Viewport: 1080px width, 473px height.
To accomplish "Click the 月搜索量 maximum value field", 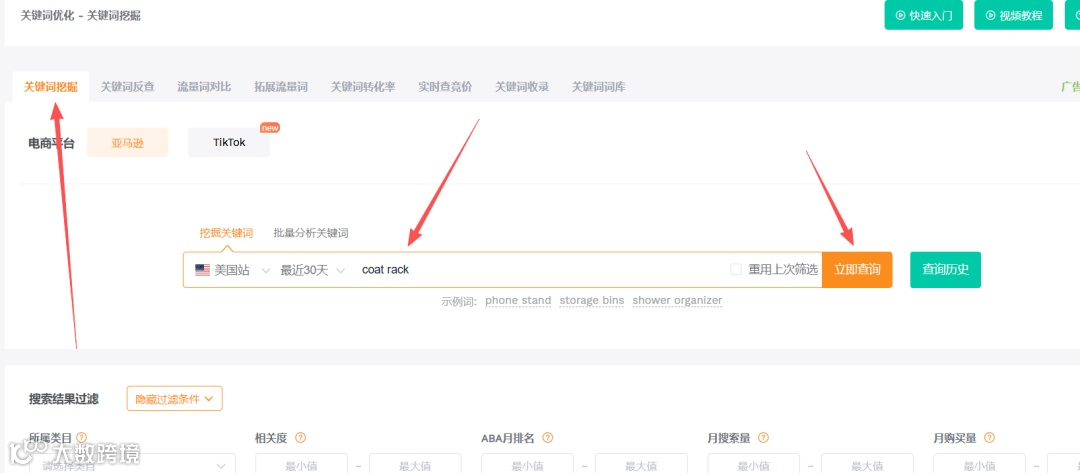I will pos(867,463).
